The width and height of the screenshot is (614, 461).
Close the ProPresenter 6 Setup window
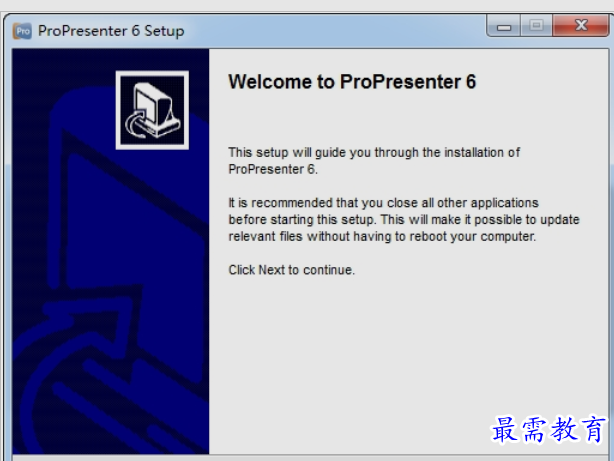coord(581,26)
